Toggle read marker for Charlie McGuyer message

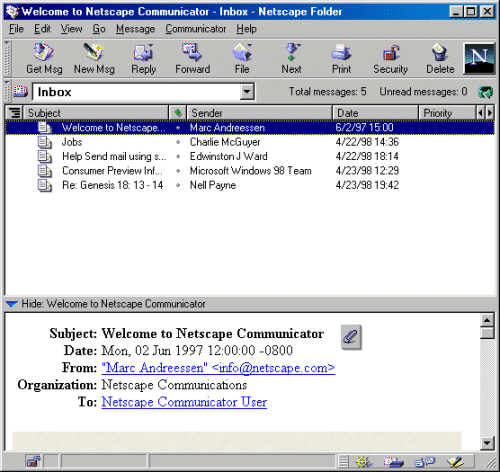178,142
